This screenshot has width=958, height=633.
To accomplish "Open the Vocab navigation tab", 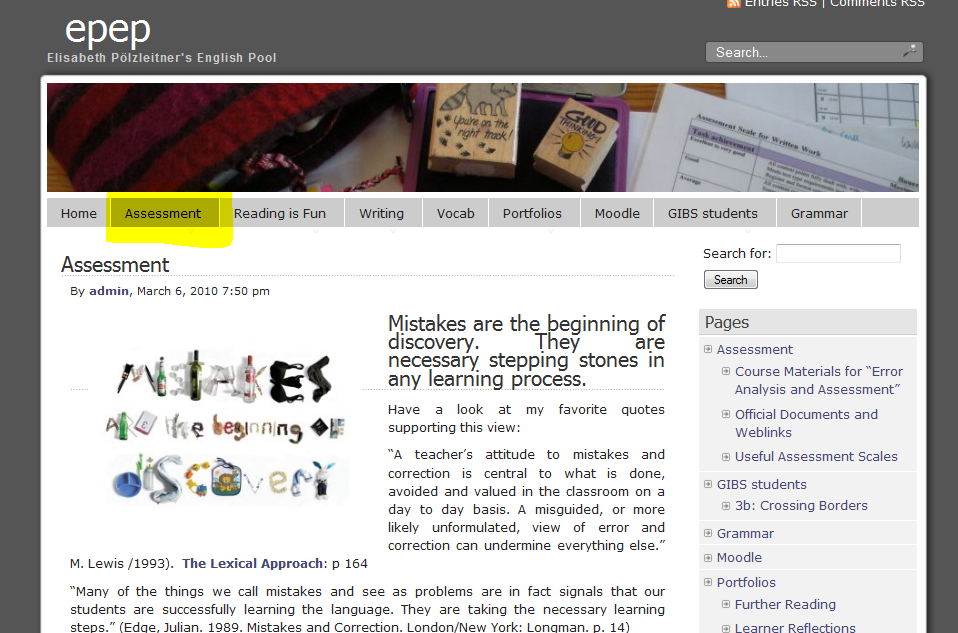I will click(456, 213).
